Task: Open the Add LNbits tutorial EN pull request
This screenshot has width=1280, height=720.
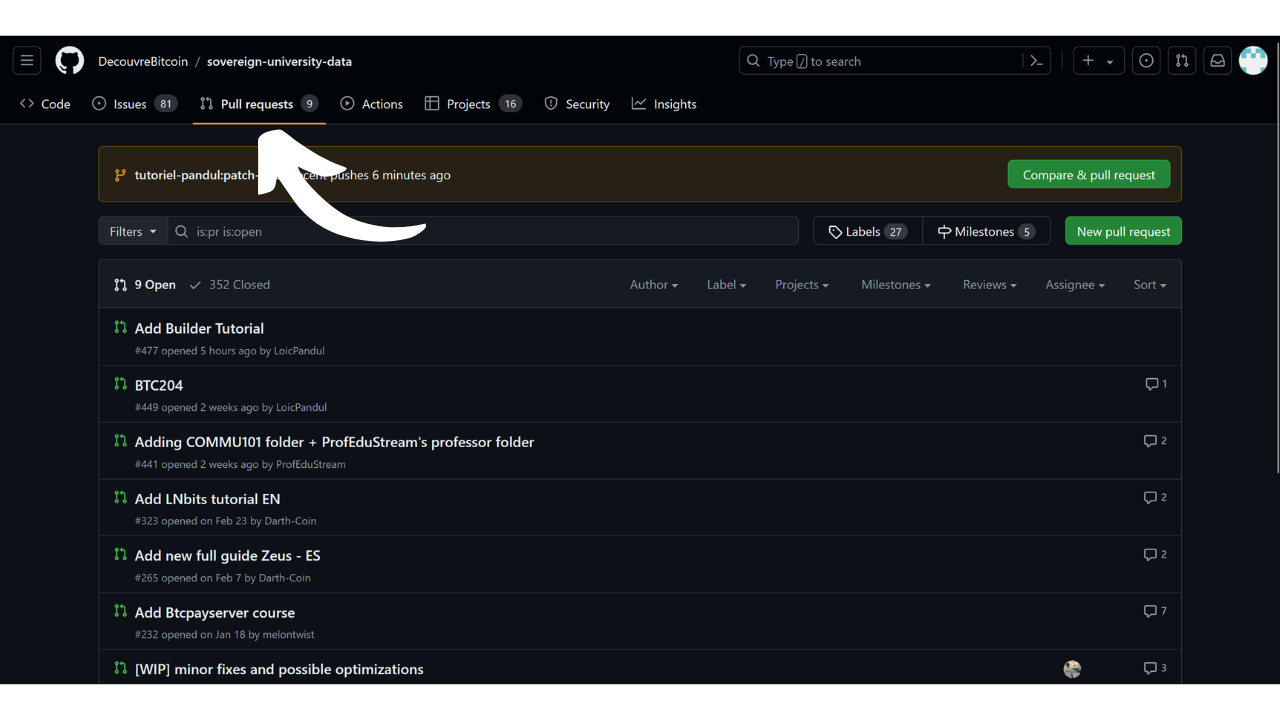Action: 207,499
